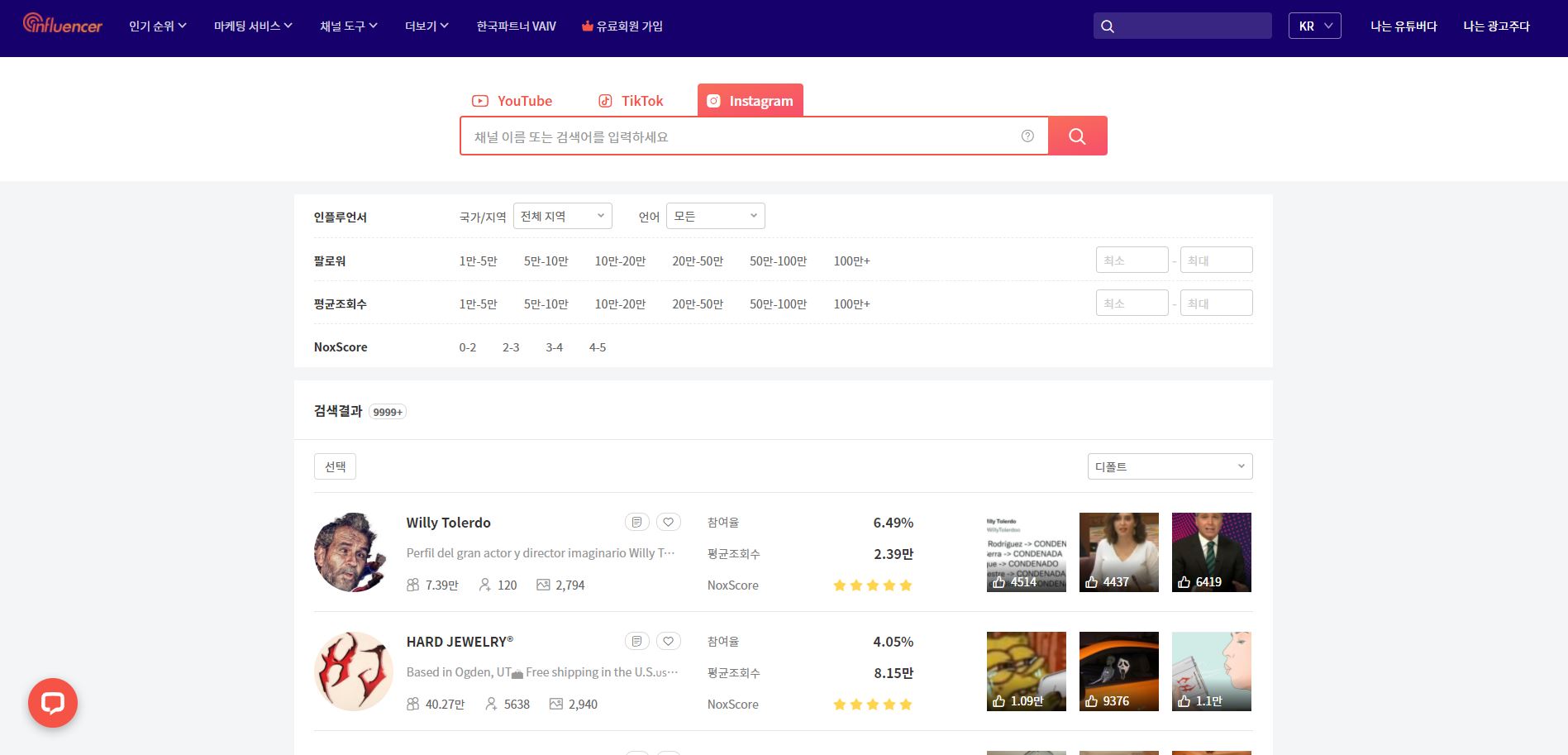1568x755 pixels.
Task: Click the 선택 select button
Action: [x=335, y=466]
